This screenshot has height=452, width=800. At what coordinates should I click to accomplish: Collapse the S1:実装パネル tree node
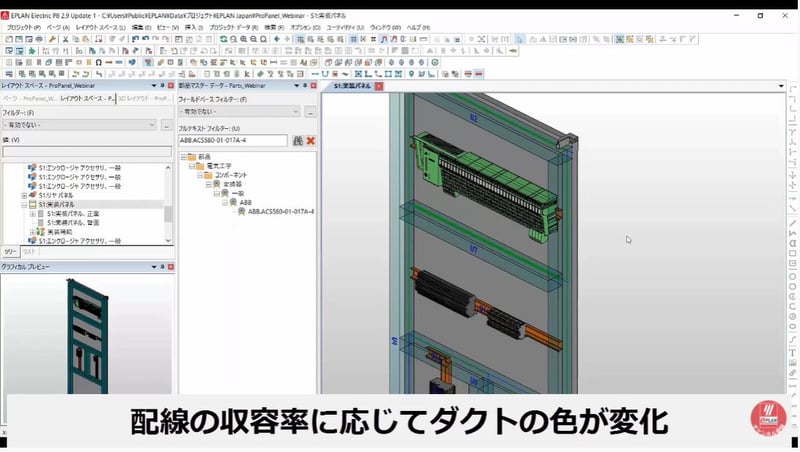tap(24, 205)
